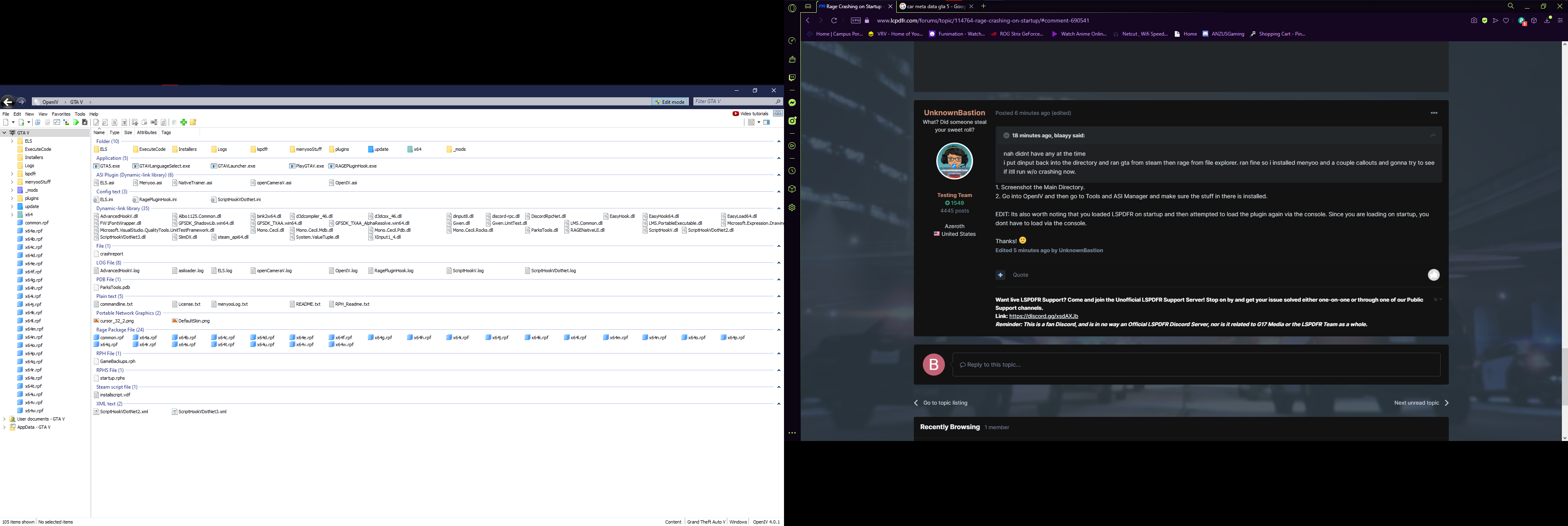Click the discord.gg/xsdAXJb link
The width and height of the screenshot is (1568, 526).
[x=1043, y=316]
